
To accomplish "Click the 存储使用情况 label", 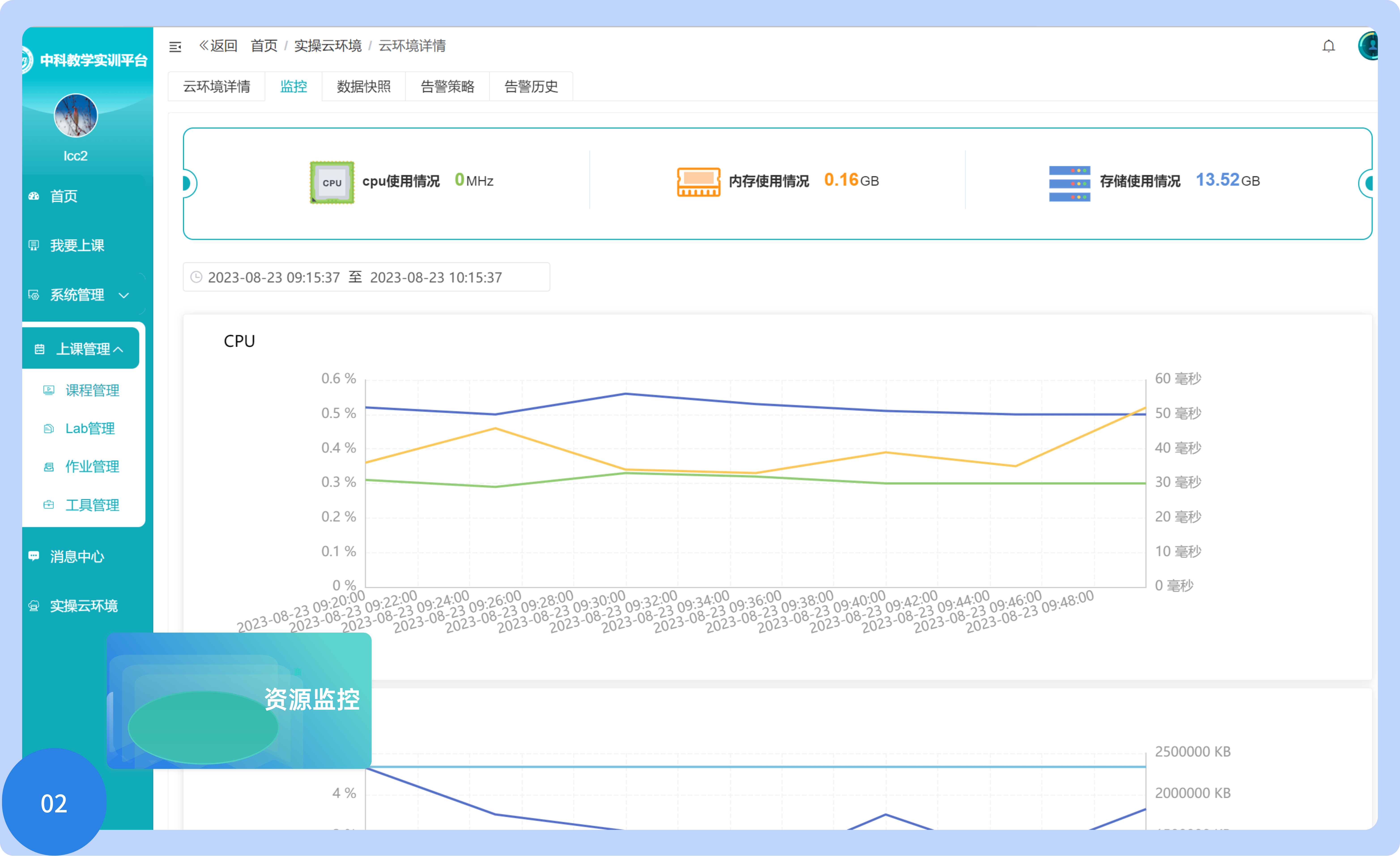I will (1140, 181).
